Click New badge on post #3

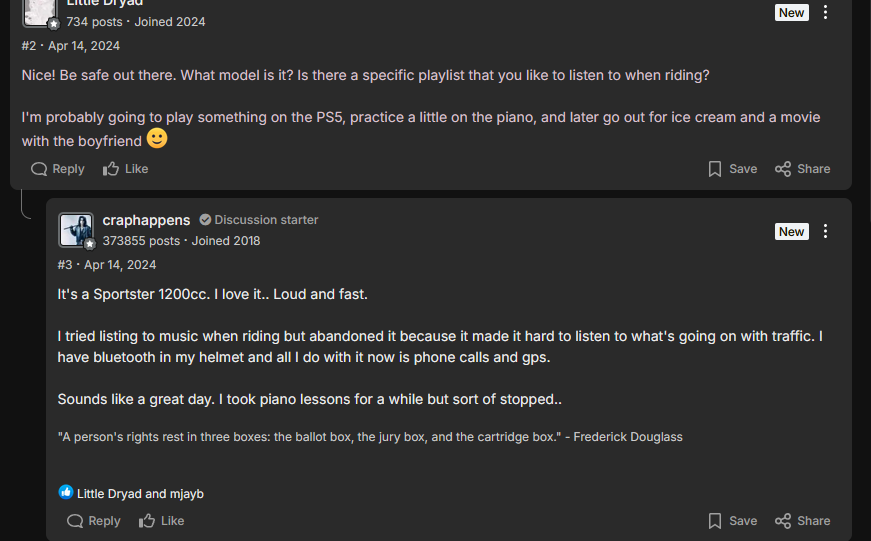point(792,232)
